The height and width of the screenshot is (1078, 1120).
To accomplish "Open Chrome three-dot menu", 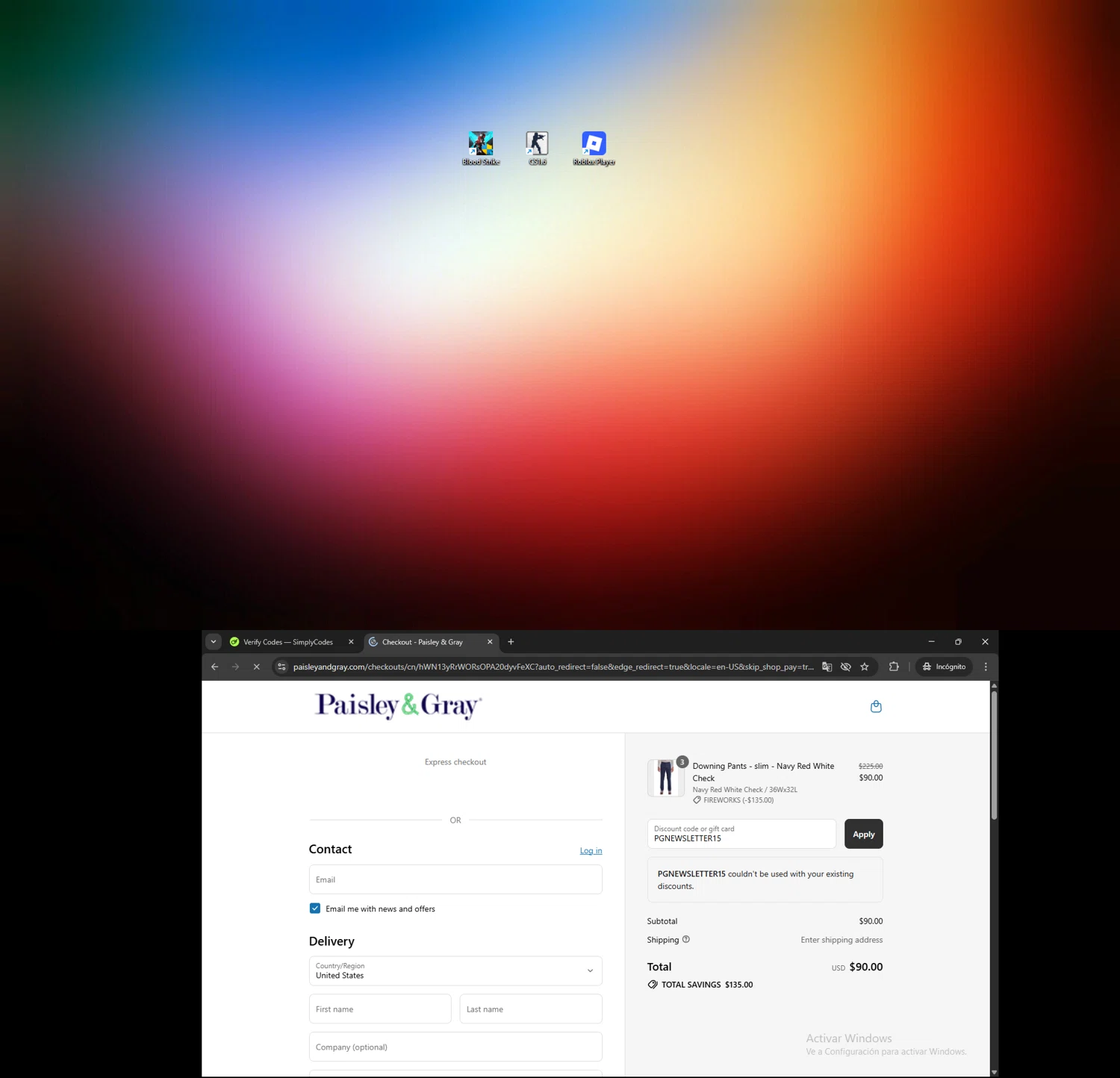I will pyautogui.click(x=986, y=667).
